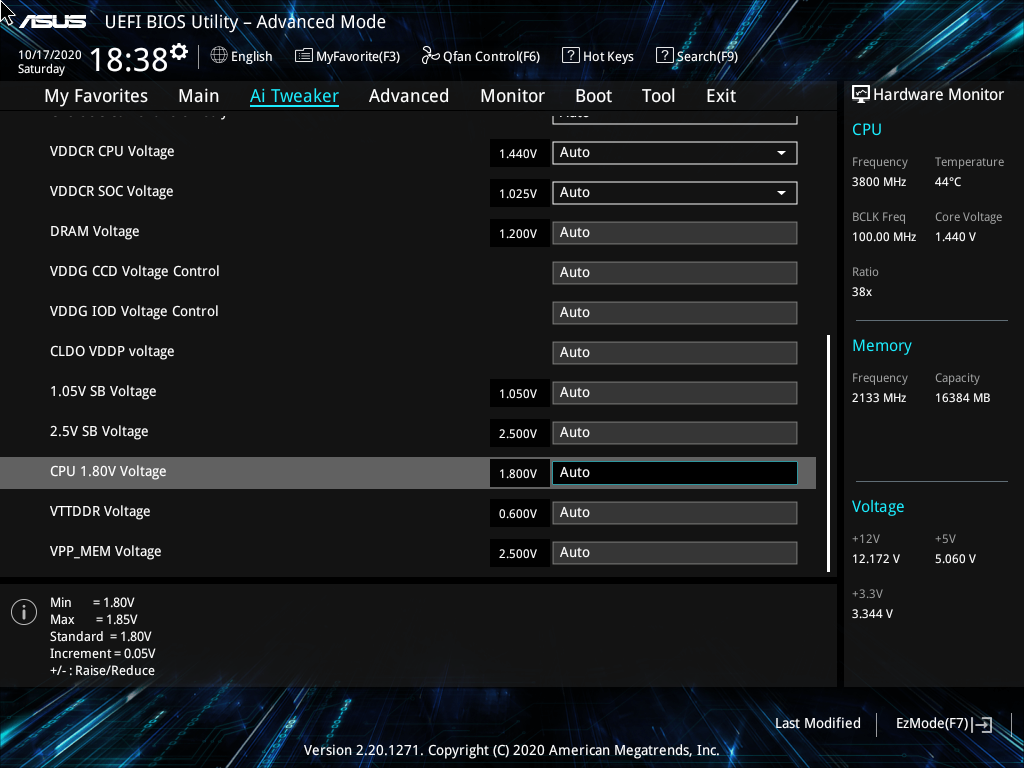Image resolution: width=1024 pixels, height=768 pixels.
Task: Click the +3.3V 3.344 V reading
Action: pyautogui.click(x=872, y=614)
